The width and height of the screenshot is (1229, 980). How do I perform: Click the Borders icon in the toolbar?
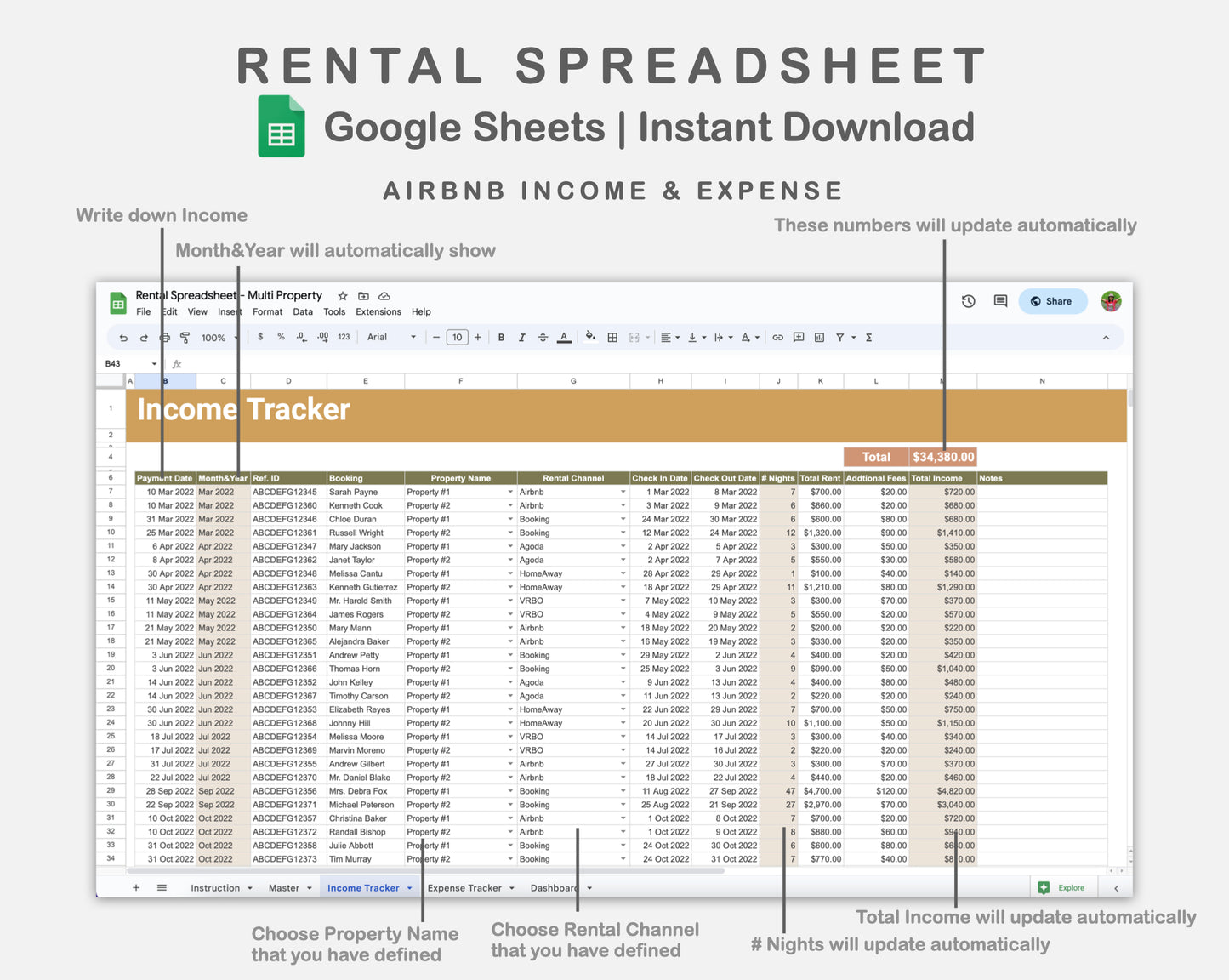(x=612, y=337)
